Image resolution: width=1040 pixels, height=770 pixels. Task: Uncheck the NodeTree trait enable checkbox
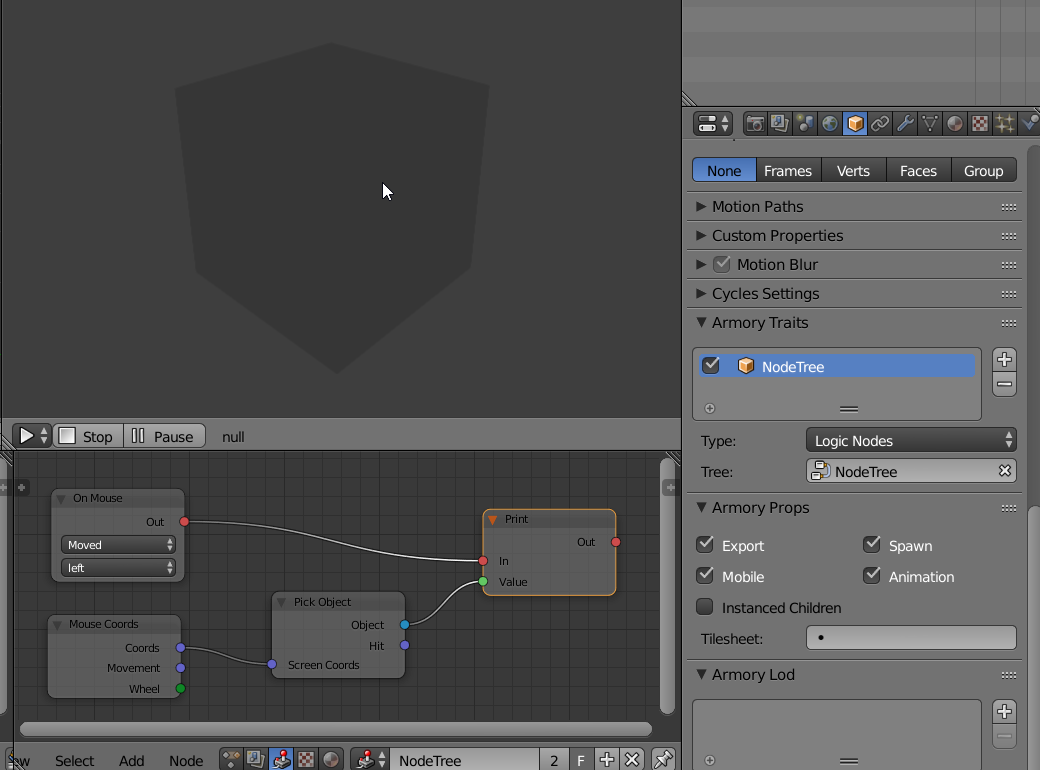[712, 365]
